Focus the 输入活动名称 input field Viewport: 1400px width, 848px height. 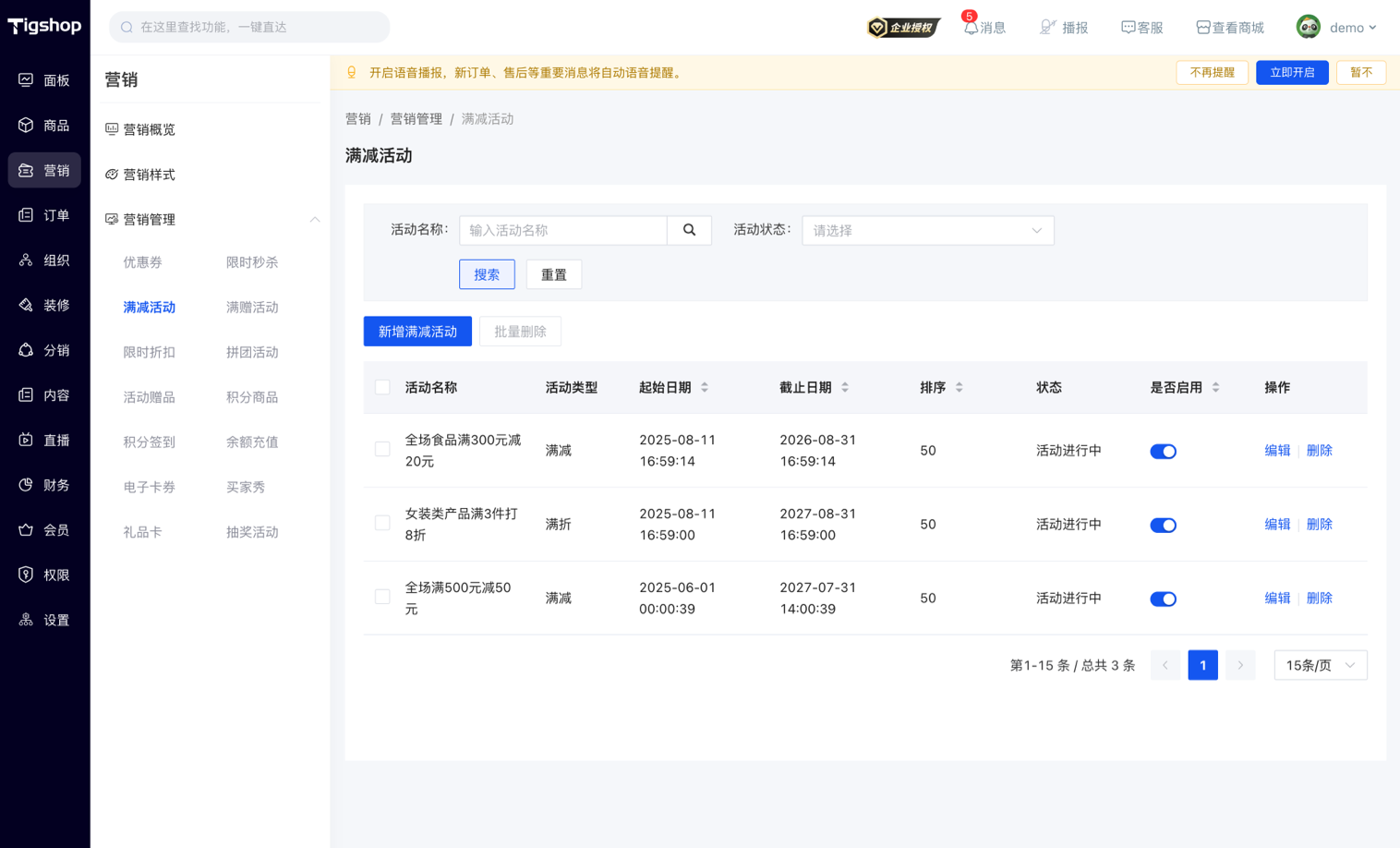click(x=563, y=230)
